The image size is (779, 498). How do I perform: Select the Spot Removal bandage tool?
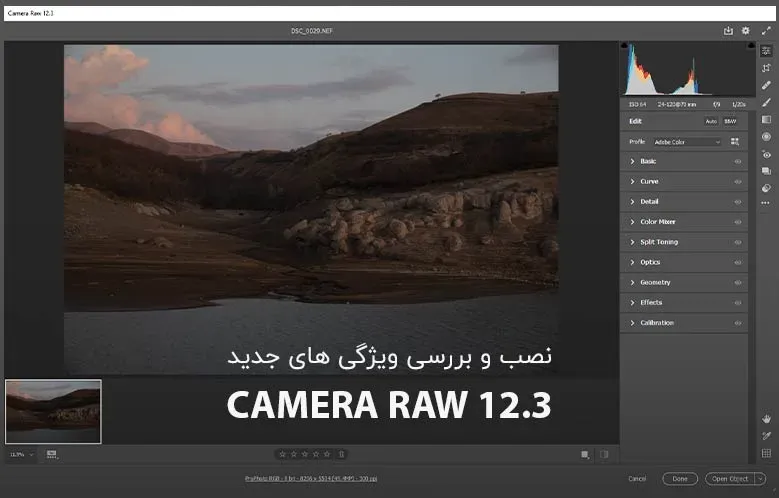(766, 85)
